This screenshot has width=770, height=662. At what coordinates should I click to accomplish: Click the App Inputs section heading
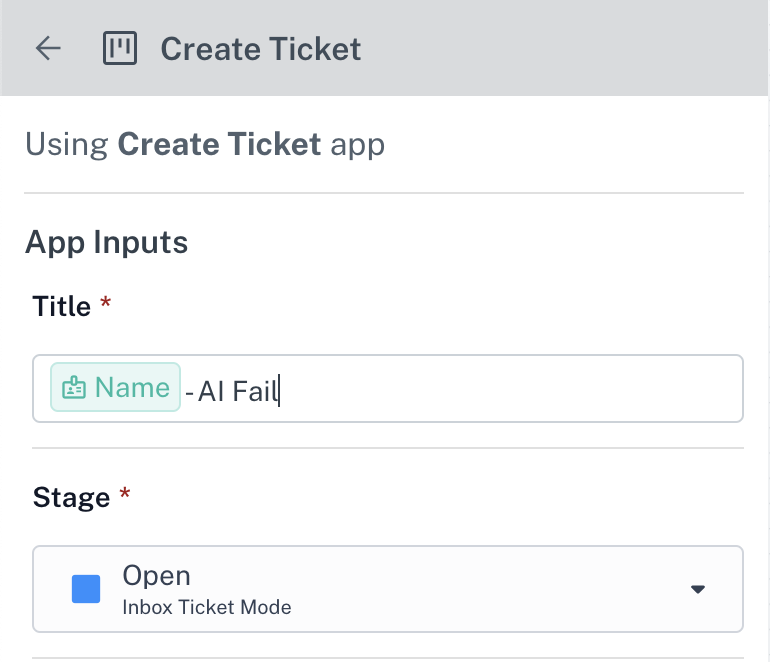click(x=106, y=242)
